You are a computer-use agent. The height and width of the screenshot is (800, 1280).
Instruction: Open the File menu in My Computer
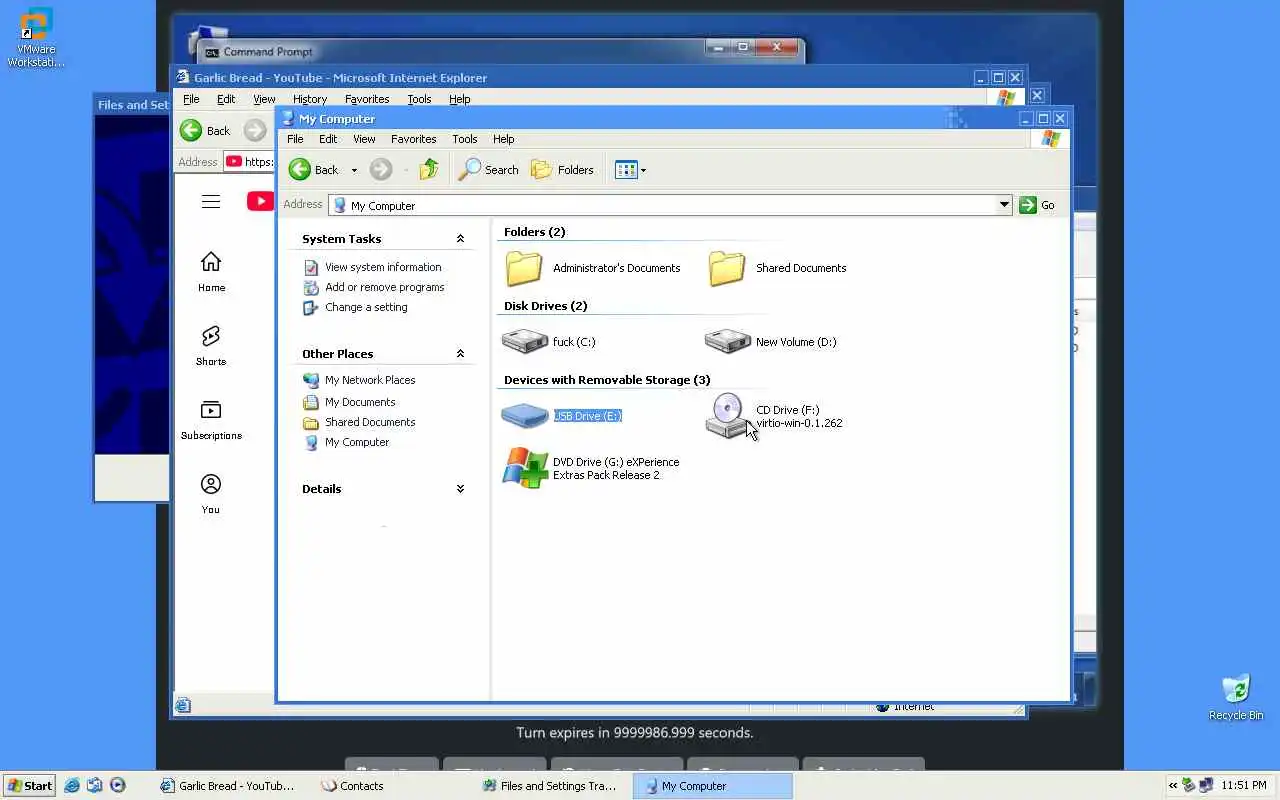click(x=295, y=139)
